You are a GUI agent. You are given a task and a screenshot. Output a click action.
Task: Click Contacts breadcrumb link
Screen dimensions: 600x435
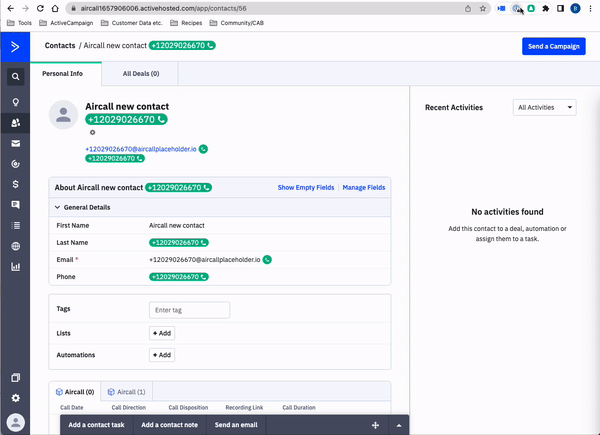point(60,46)
